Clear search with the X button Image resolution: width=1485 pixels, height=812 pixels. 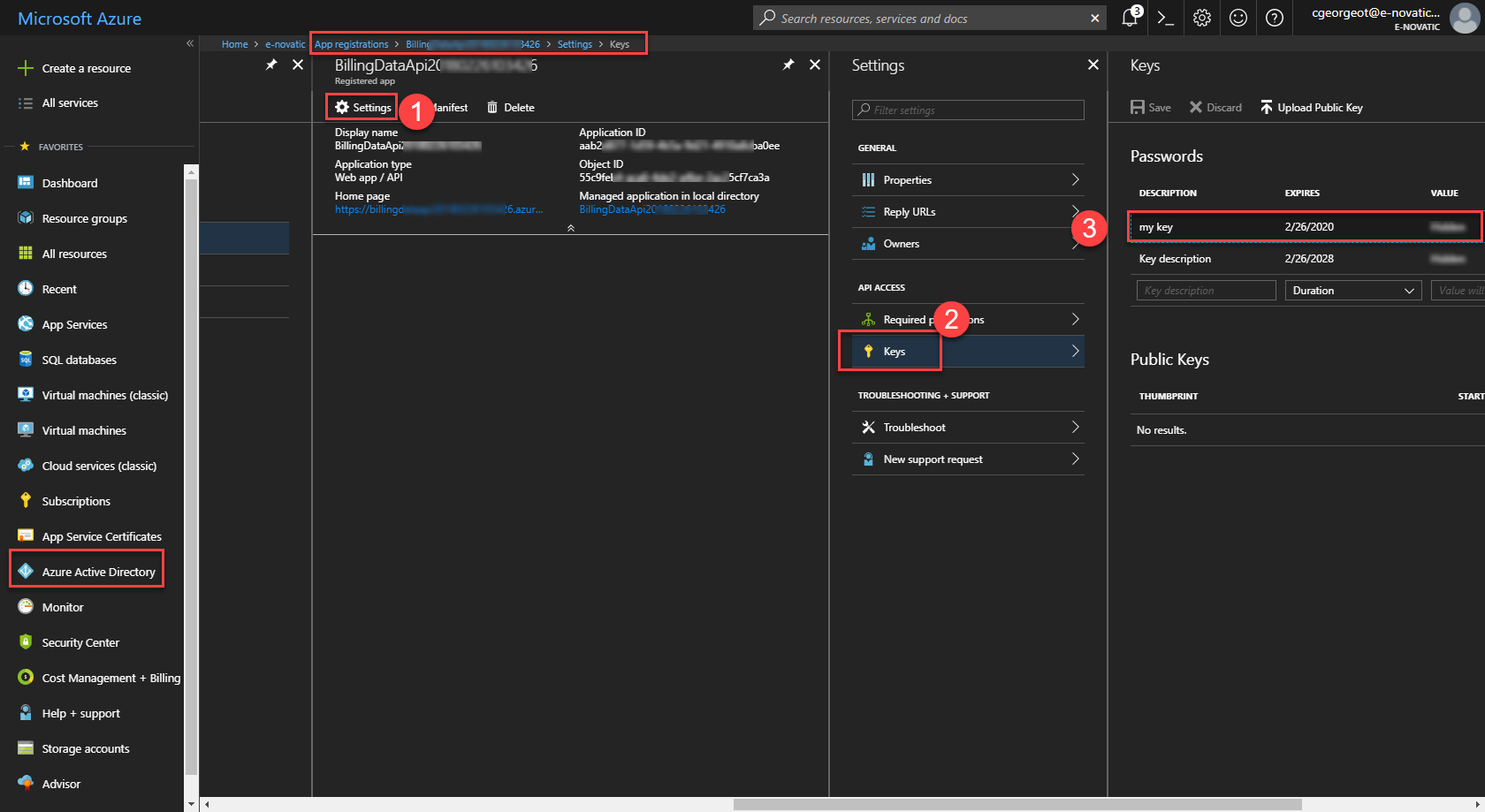(1095, 18)
